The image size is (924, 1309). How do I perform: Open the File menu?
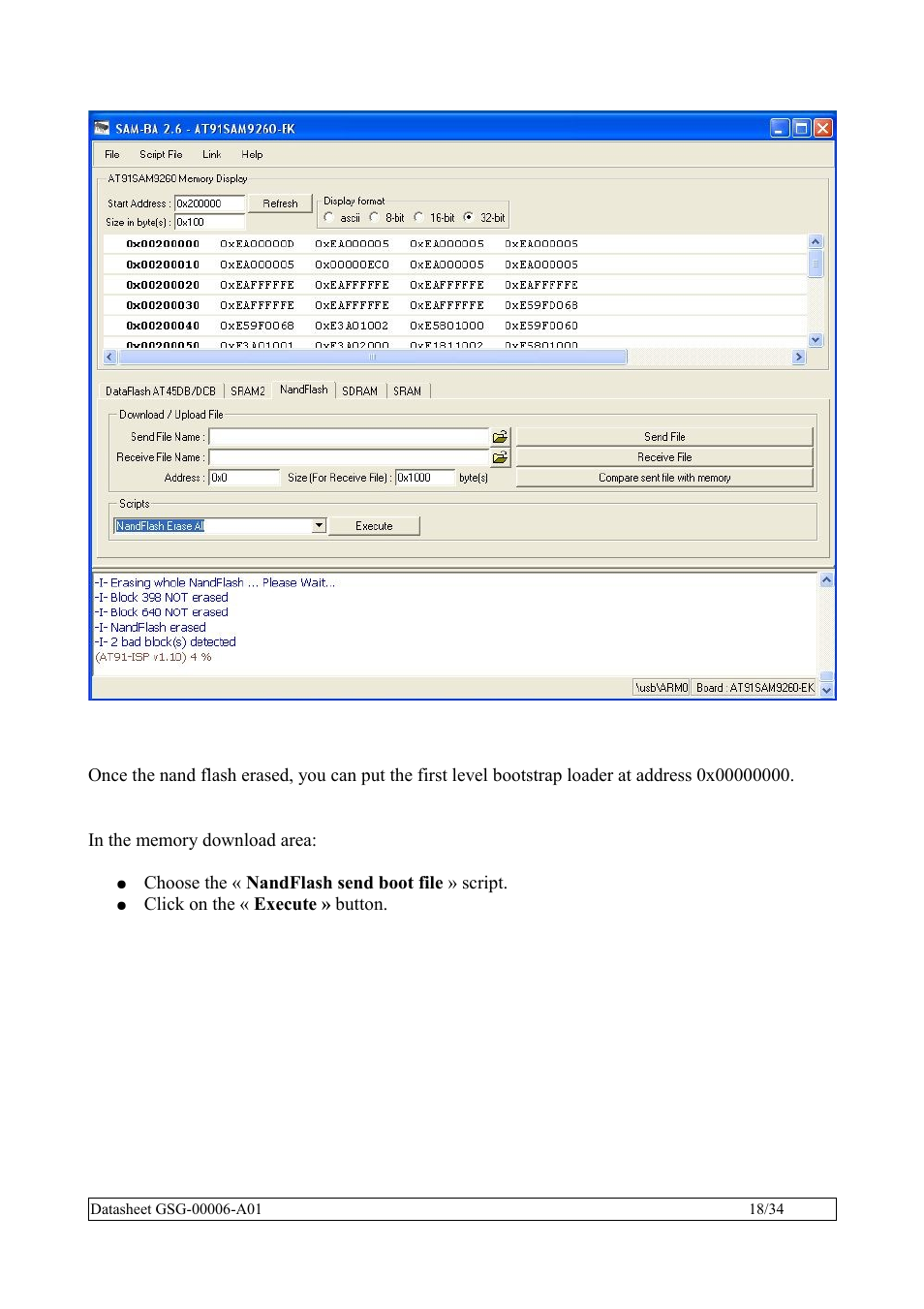pos(112,154)
